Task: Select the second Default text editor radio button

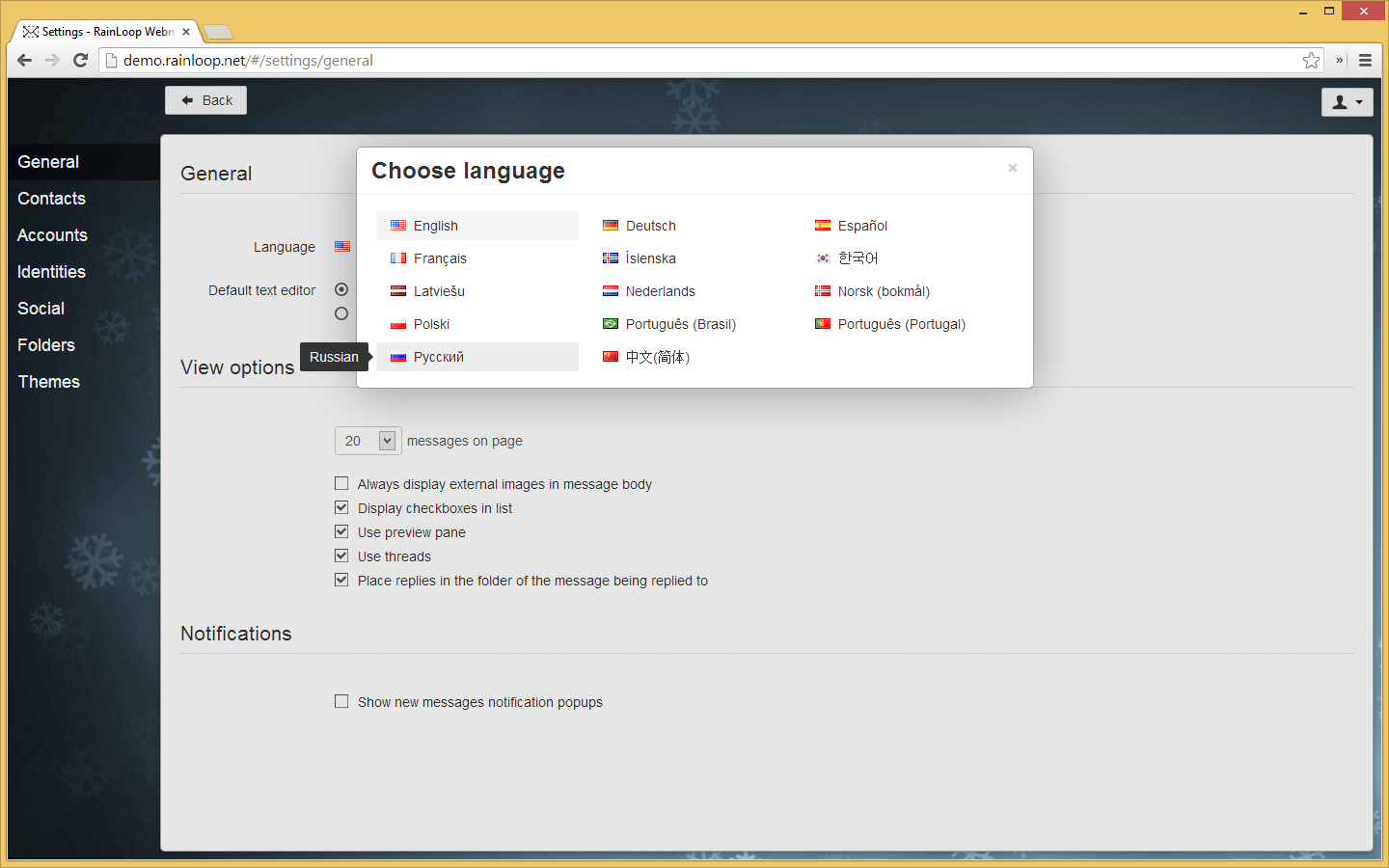Action: (341, 312)
